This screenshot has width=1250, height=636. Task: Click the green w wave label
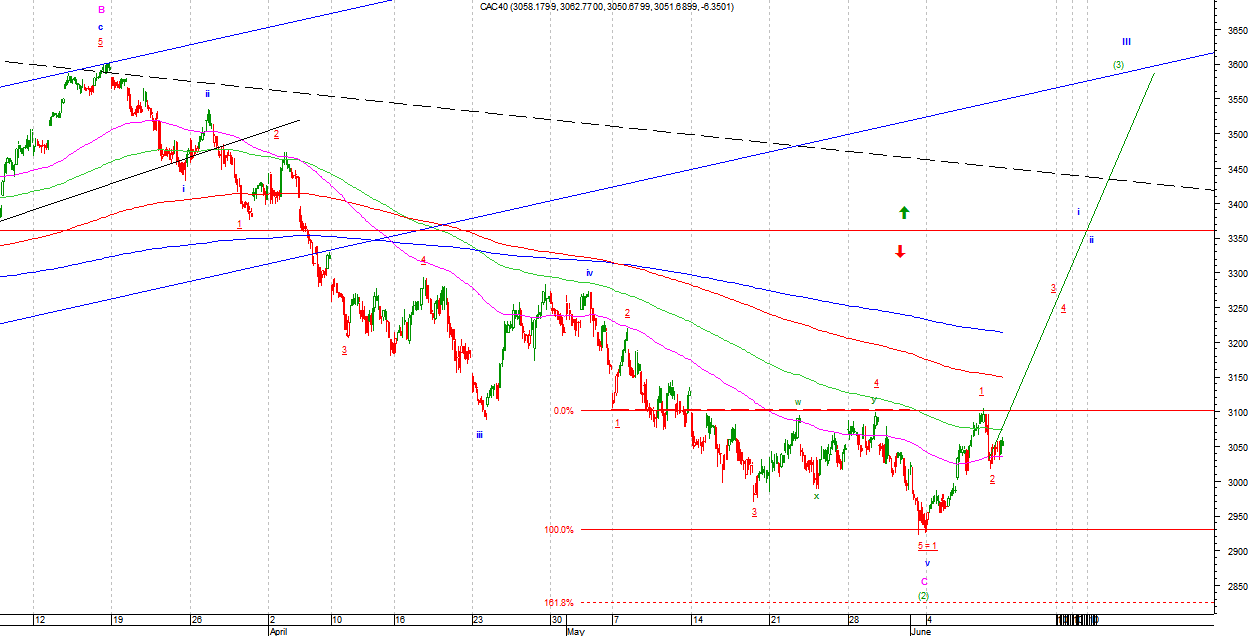(798, 403)
